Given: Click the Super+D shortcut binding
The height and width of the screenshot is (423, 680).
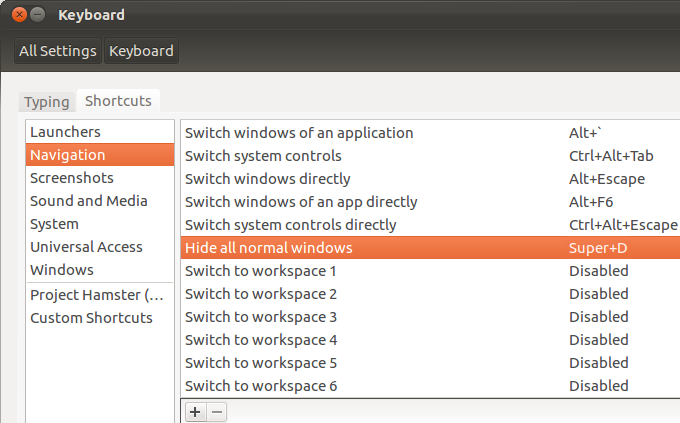Looking at the screenshot, I should click(x=598, y=248).
